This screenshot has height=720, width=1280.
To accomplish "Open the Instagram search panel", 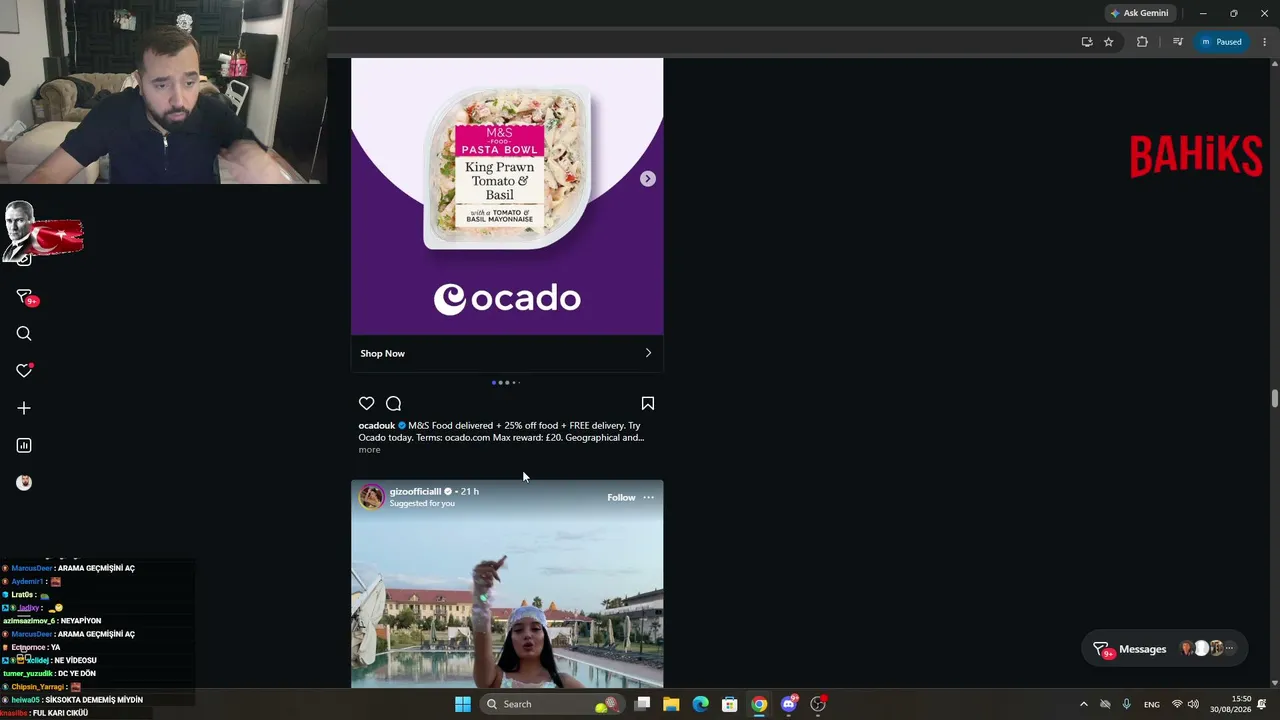I will pyautogui.click(x=24, y=334).
